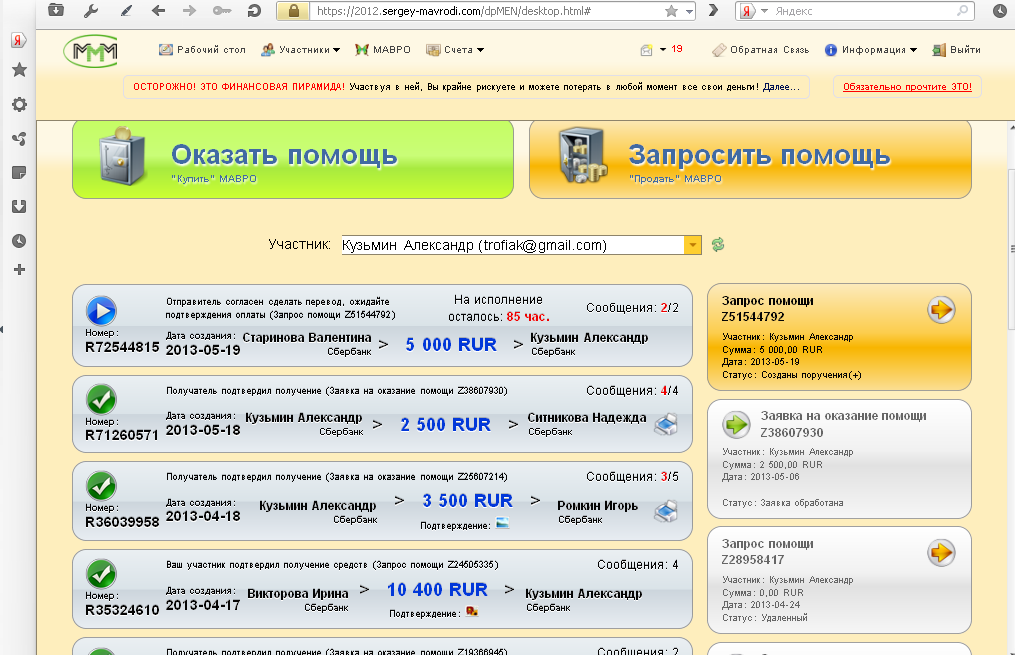Open the wrench settings icon in toolbar

(x=91, y=10)
